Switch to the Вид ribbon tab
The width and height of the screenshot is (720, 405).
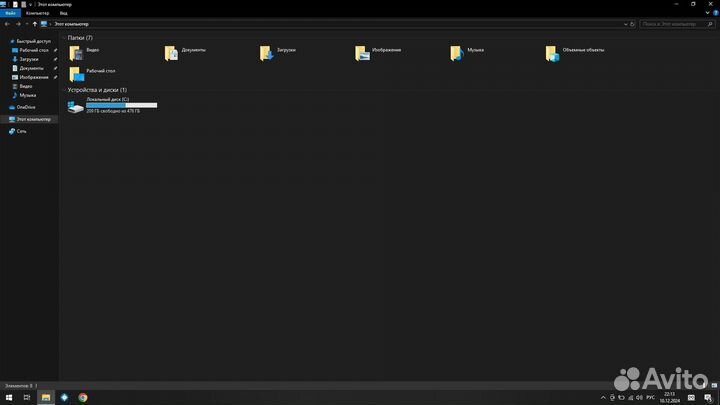tap(63, 13)
